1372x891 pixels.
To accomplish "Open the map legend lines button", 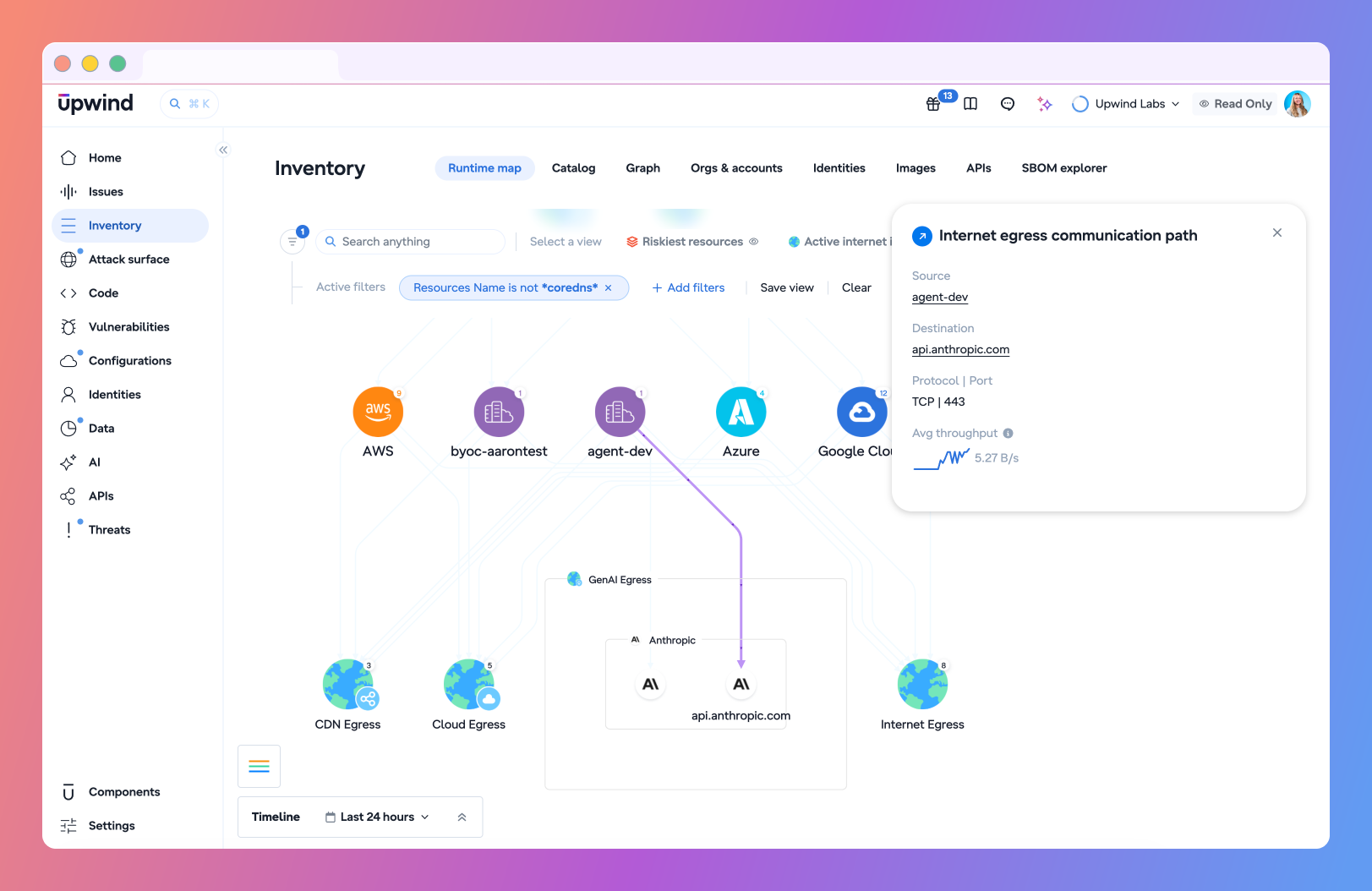I will pos(259,766).
